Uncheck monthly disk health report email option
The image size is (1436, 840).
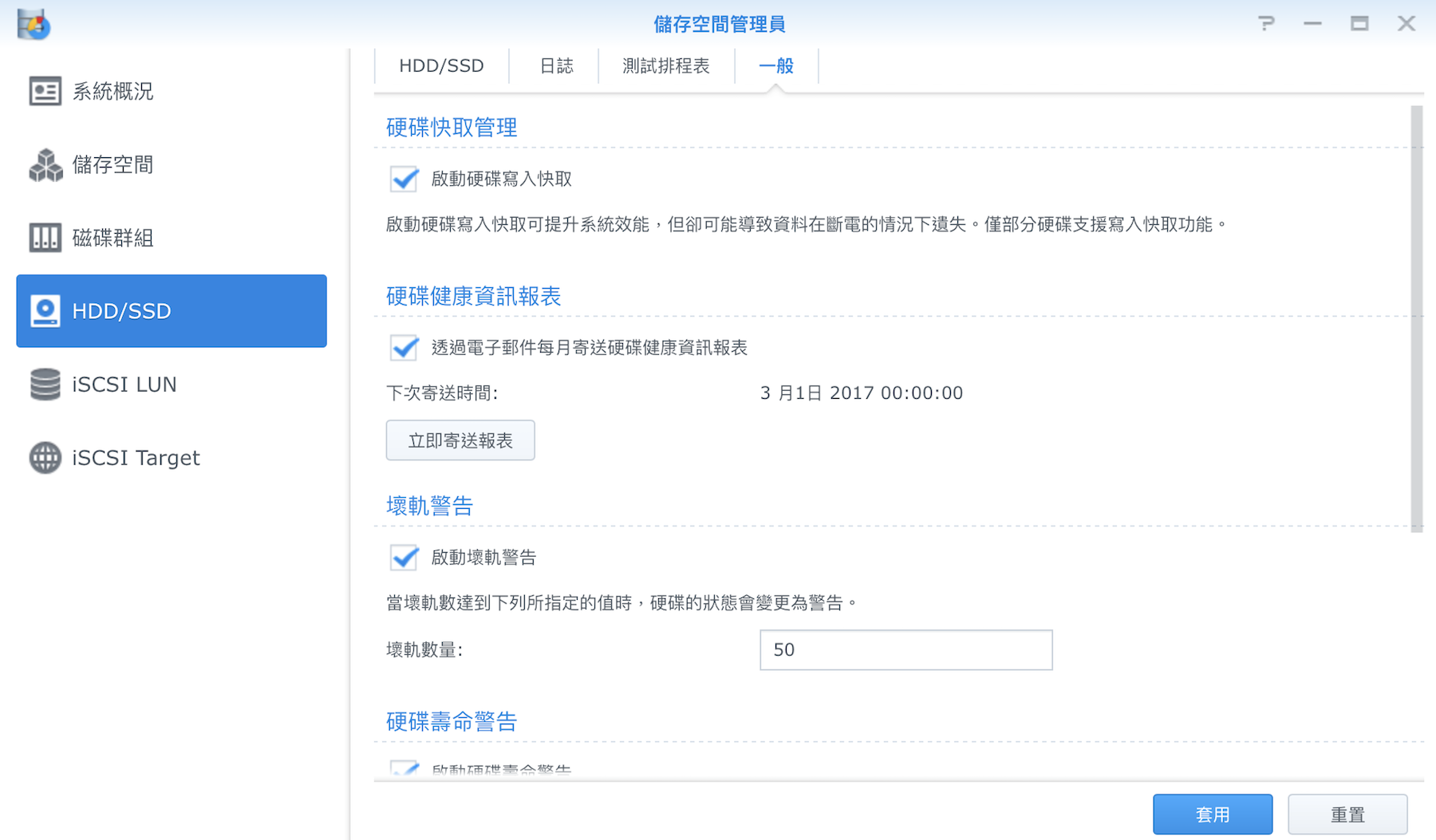pyautogui.click(x=404, y=348)
